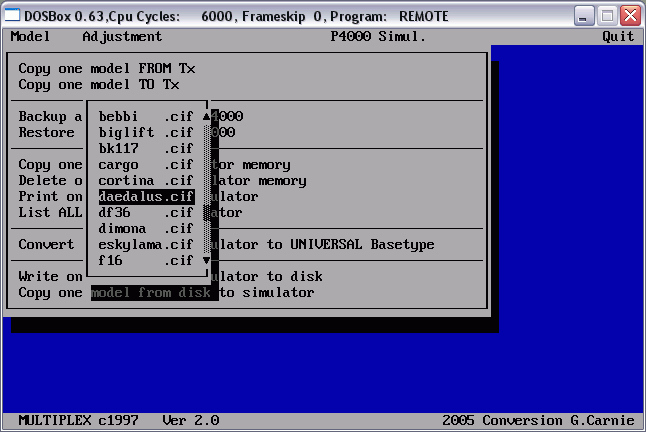Image resolution: width=646 pixels, height=432 pixels.
Task: Click 2005 Conversion G.Carnie status text
Action: (538, 420)
